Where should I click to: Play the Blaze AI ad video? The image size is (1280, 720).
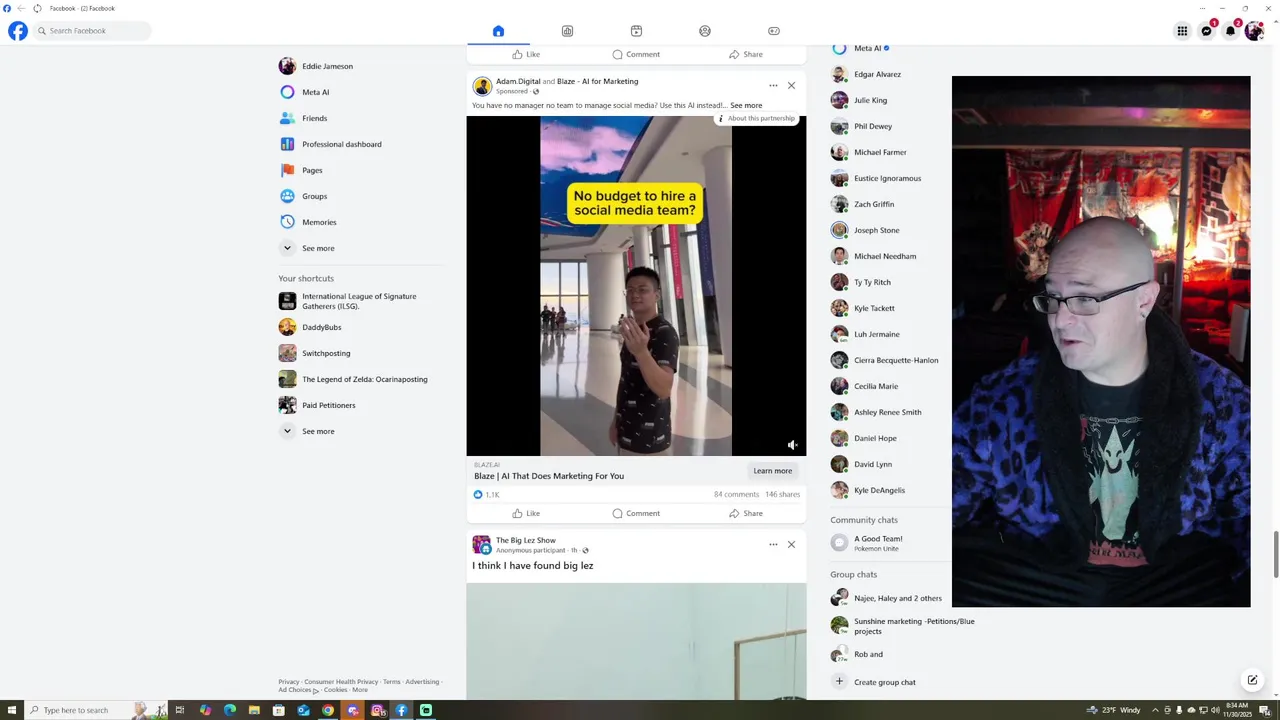pyautogui.click(x=636, y=286)
